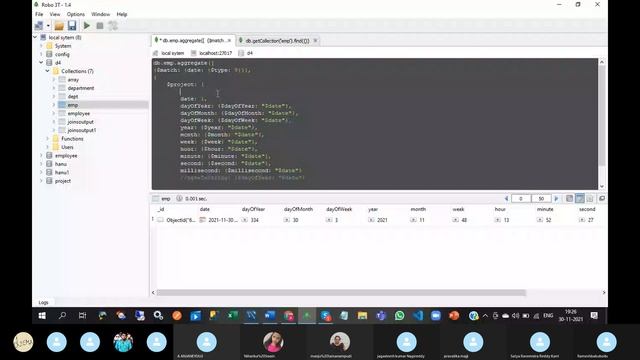Viewport: 640px width, 360px height.
Task: Select the employee collection under d4
Action: pos(78,113)
